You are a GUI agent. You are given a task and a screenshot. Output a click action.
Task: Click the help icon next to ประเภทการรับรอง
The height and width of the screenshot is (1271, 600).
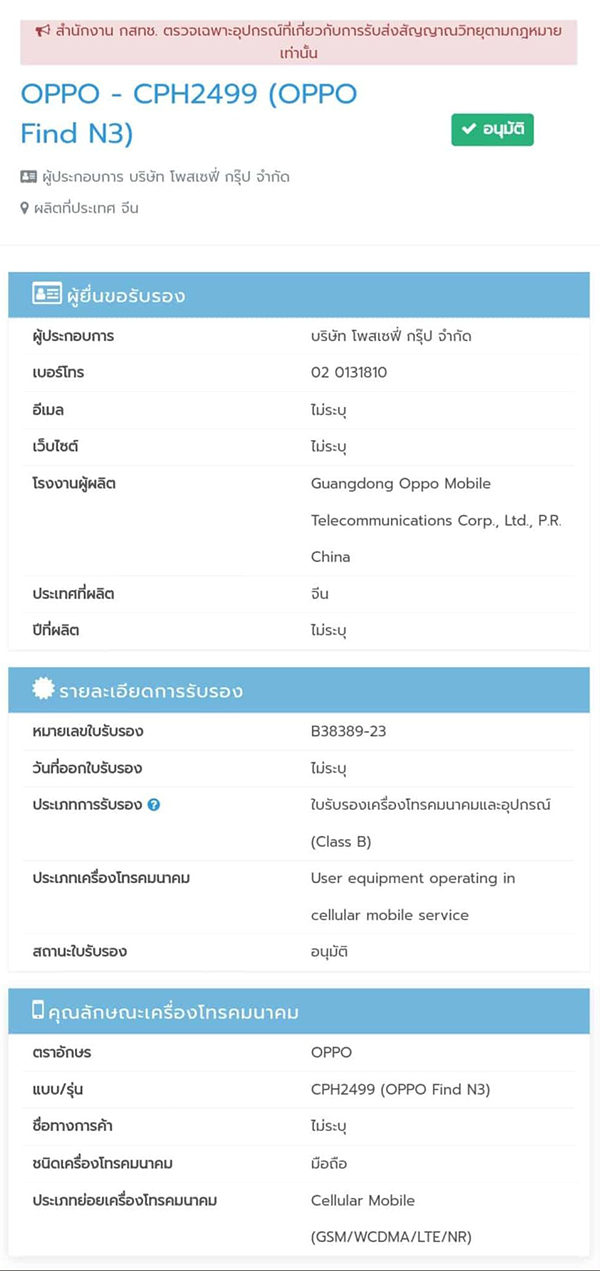[154, 804]
